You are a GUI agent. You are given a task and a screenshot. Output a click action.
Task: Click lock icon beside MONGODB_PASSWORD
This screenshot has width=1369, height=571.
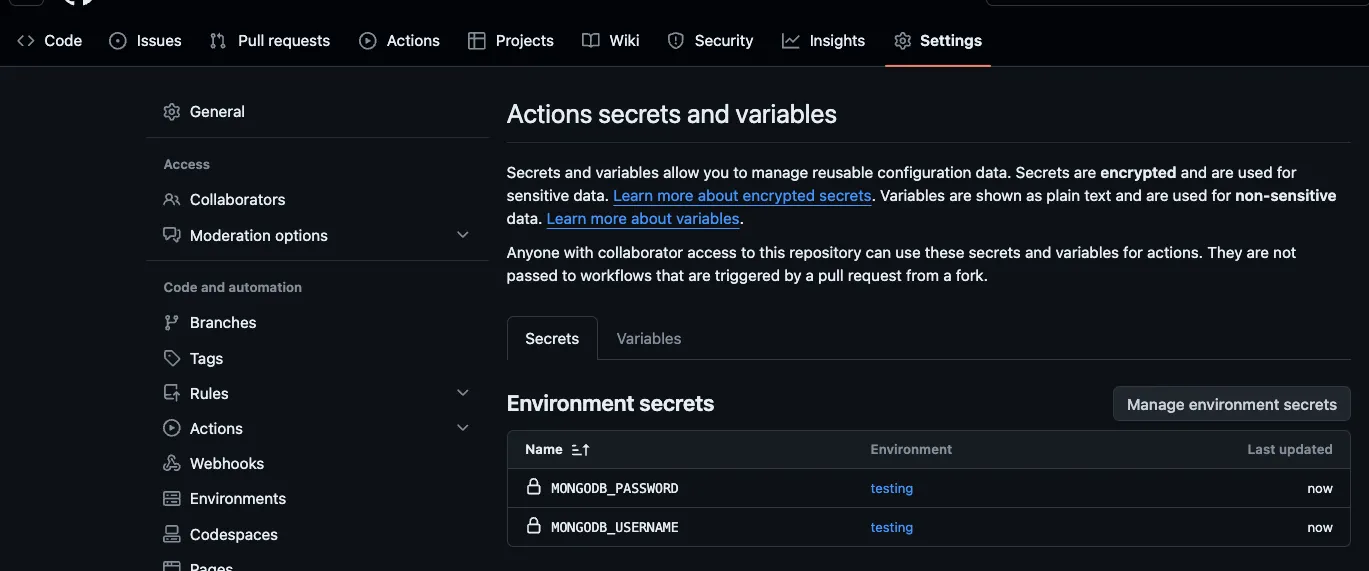pos(534,488)
